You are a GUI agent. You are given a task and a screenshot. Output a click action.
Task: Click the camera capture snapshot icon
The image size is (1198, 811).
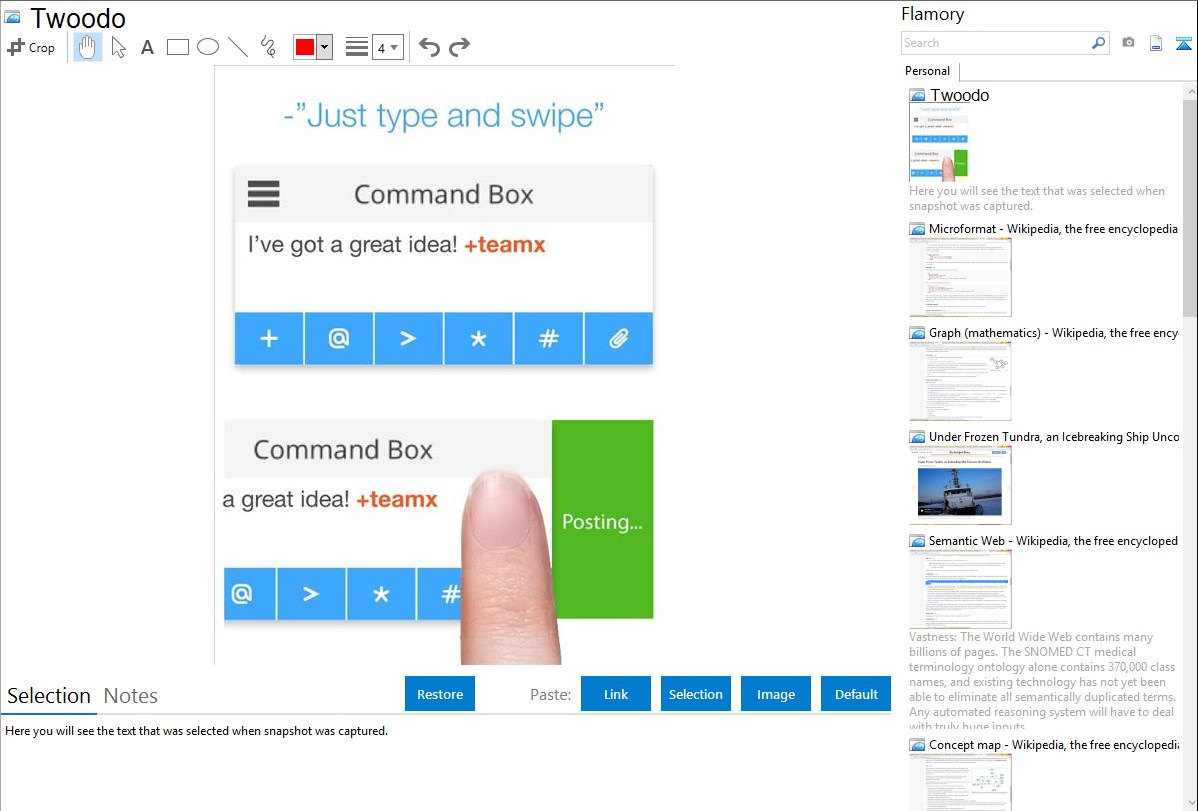[1128, 43]
